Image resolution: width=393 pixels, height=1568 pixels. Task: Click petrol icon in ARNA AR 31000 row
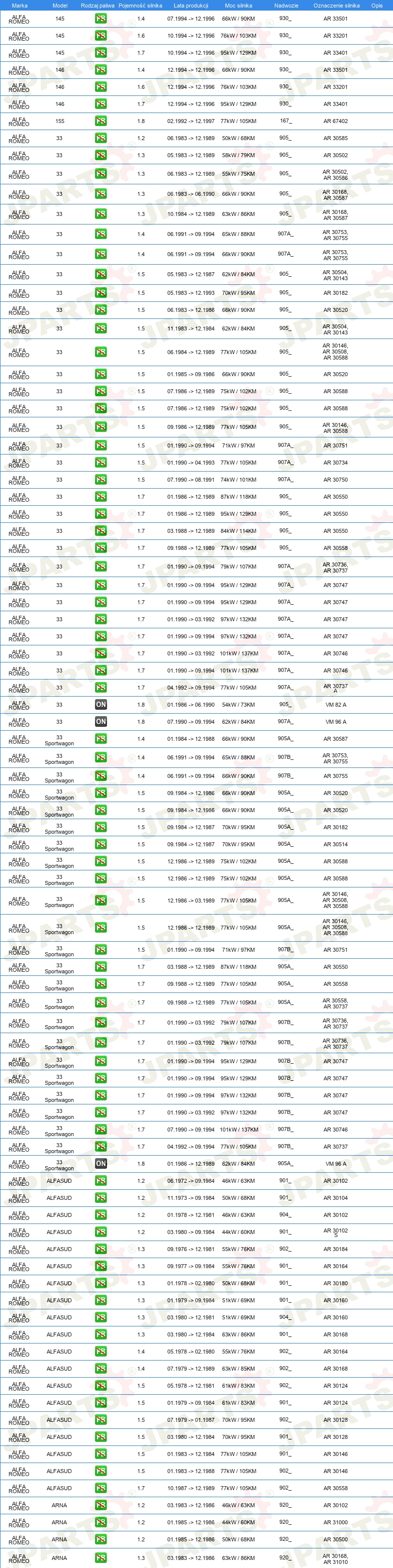tap(101, 1522)
